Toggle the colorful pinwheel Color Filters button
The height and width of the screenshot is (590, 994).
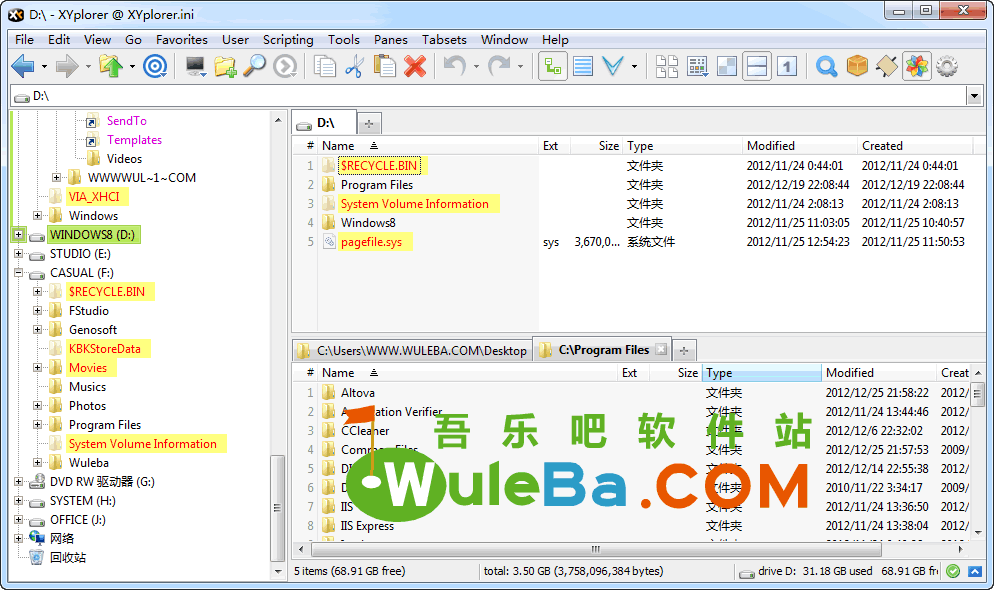pos(917,66)
